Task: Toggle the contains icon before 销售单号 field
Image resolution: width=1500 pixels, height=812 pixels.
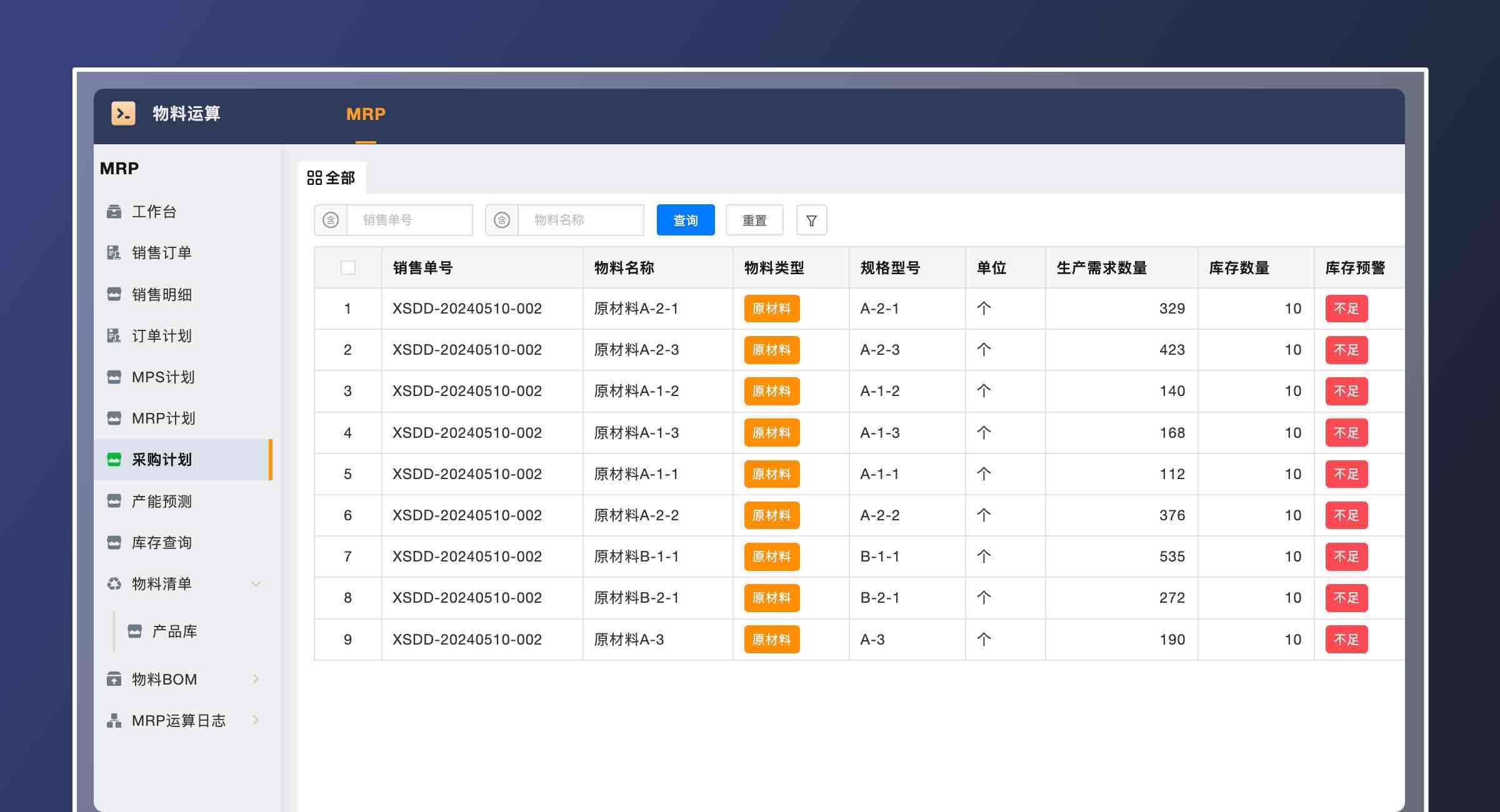Action: coord(330,219)
